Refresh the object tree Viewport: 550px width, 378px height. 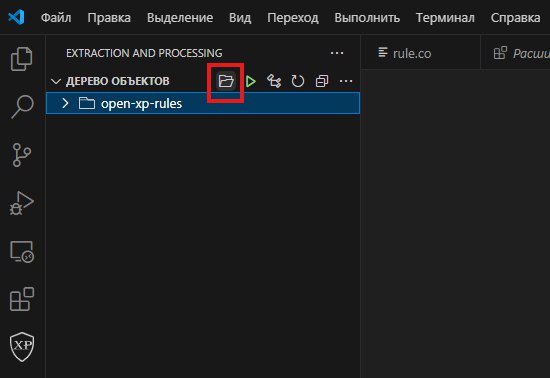(298, 81)
